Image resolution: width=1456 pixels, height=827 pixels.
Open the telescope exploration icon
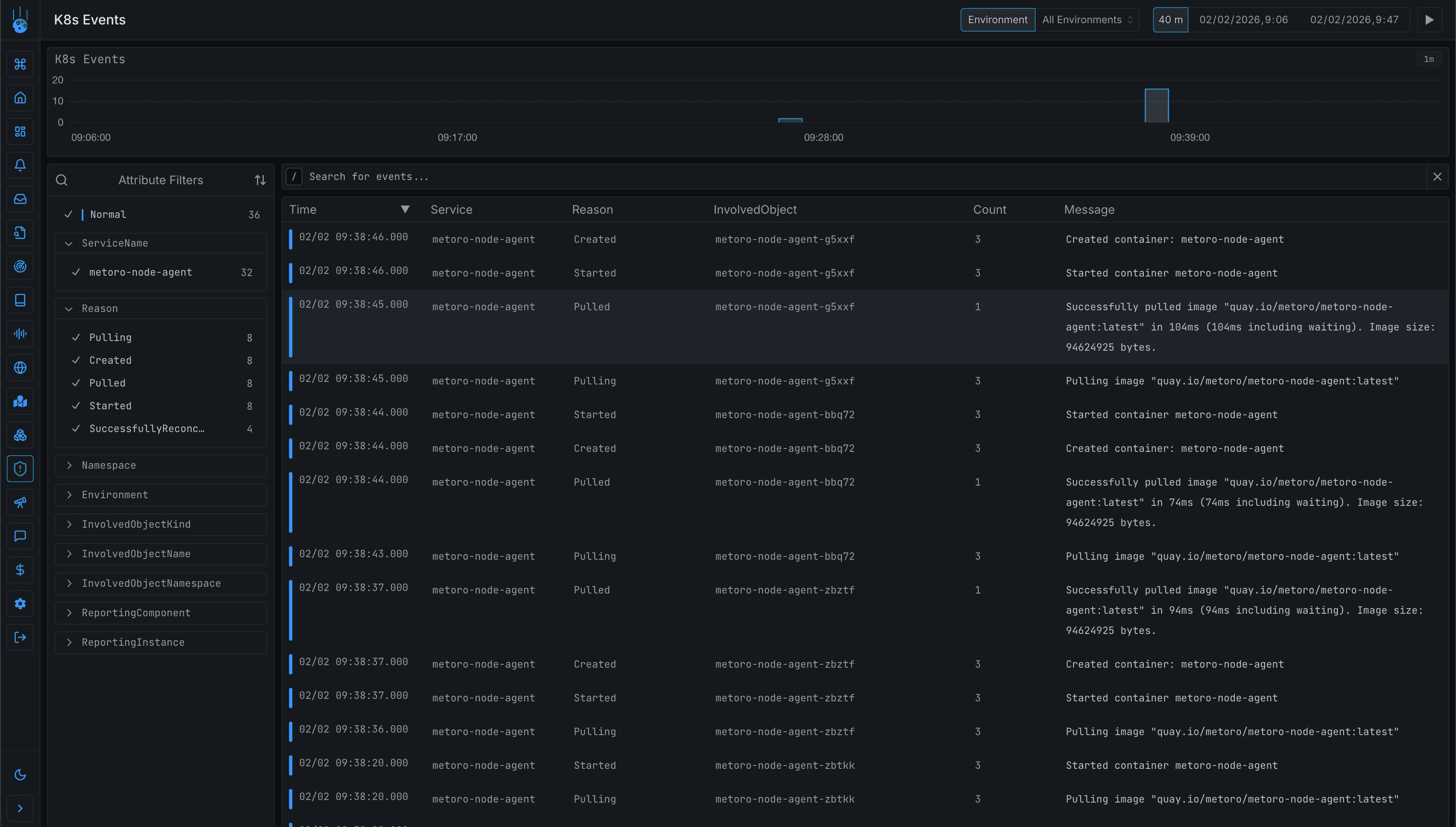coord(21,502)
